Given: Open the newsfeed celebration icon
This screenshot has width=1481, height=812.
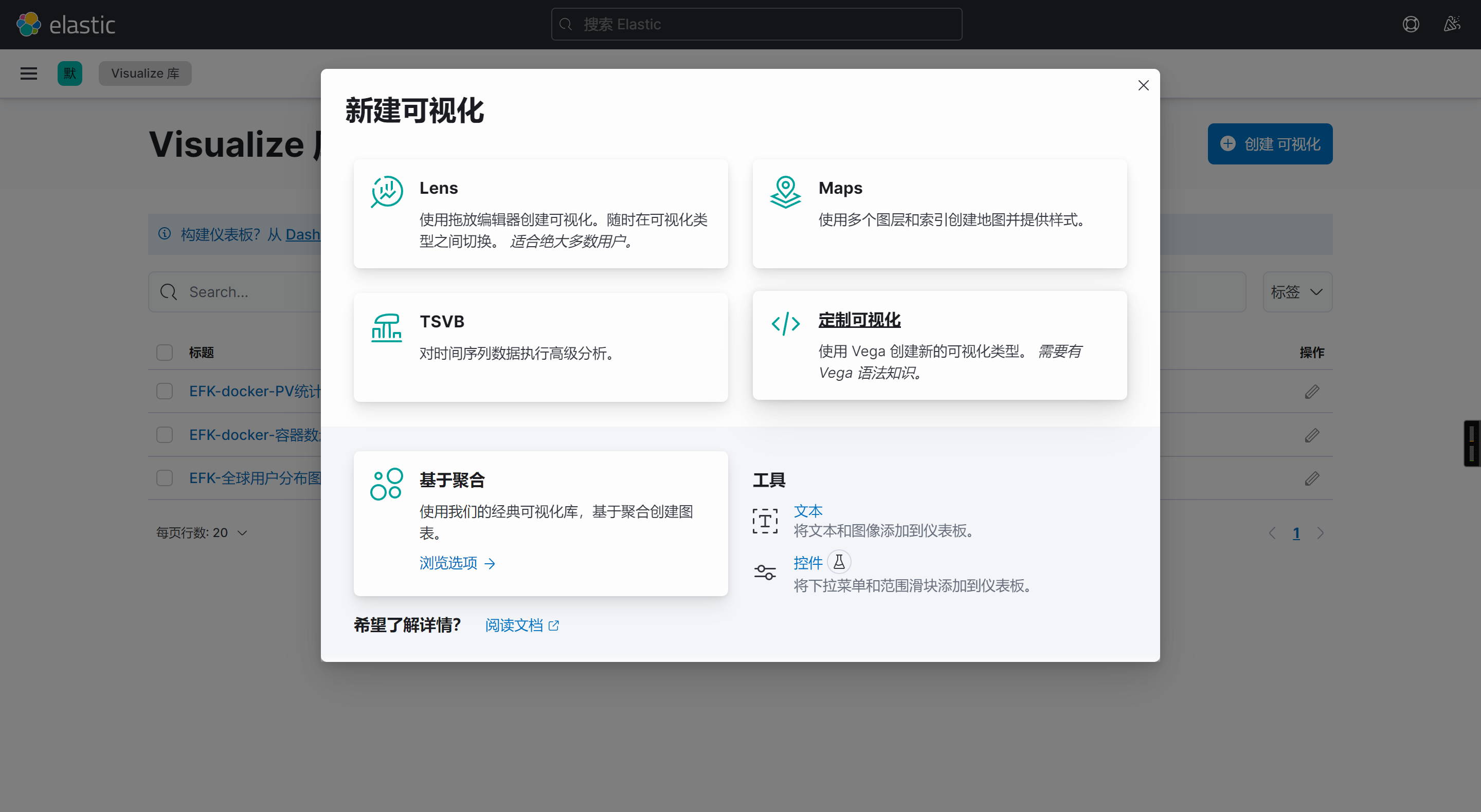Looking at the screenshot, I should coord(1452,24).
